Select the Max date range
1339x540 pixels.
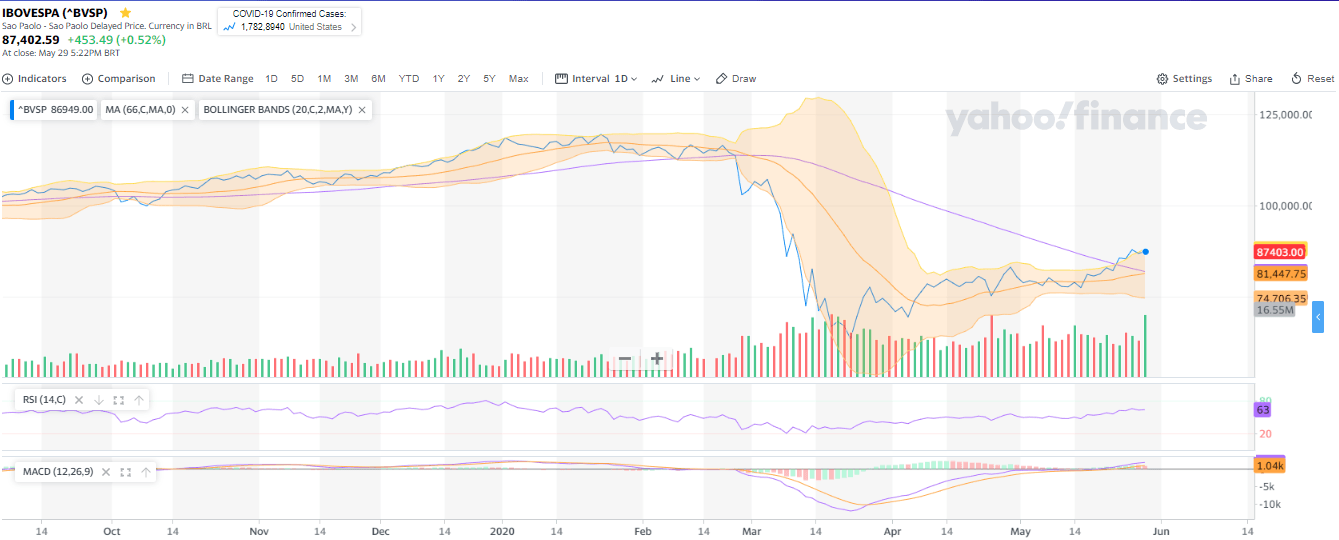518,79
